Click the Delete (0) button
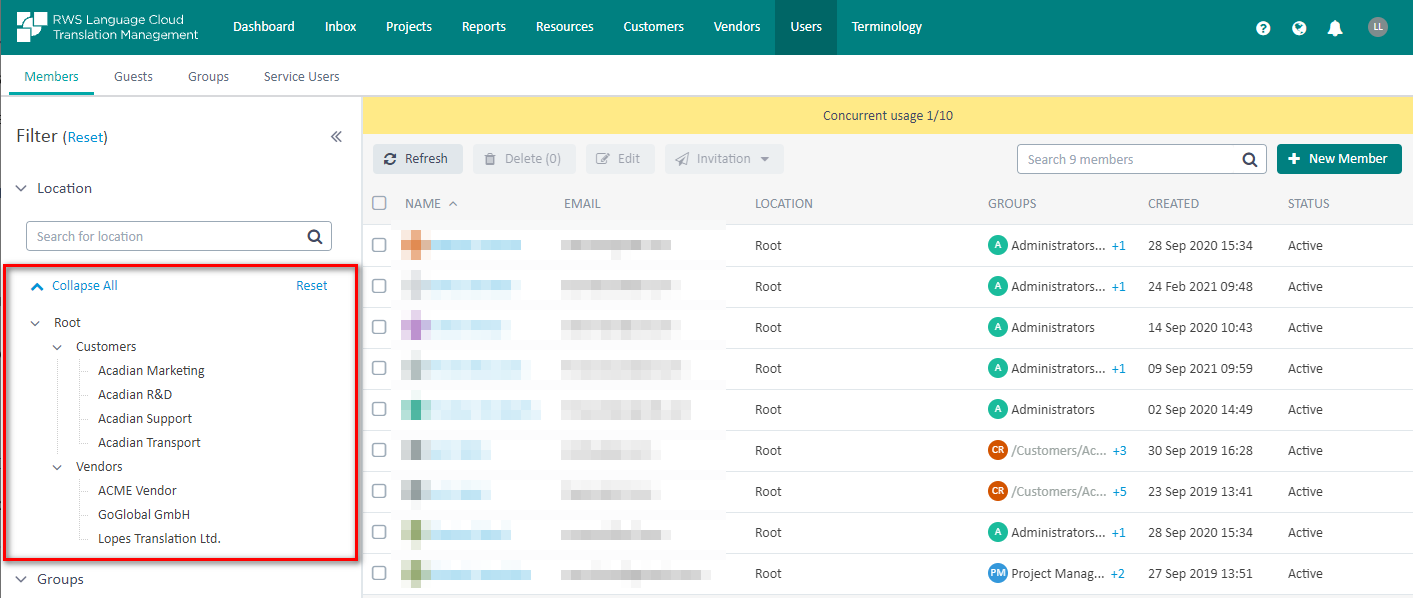The image size is (1413, 598). coord(524,159)
